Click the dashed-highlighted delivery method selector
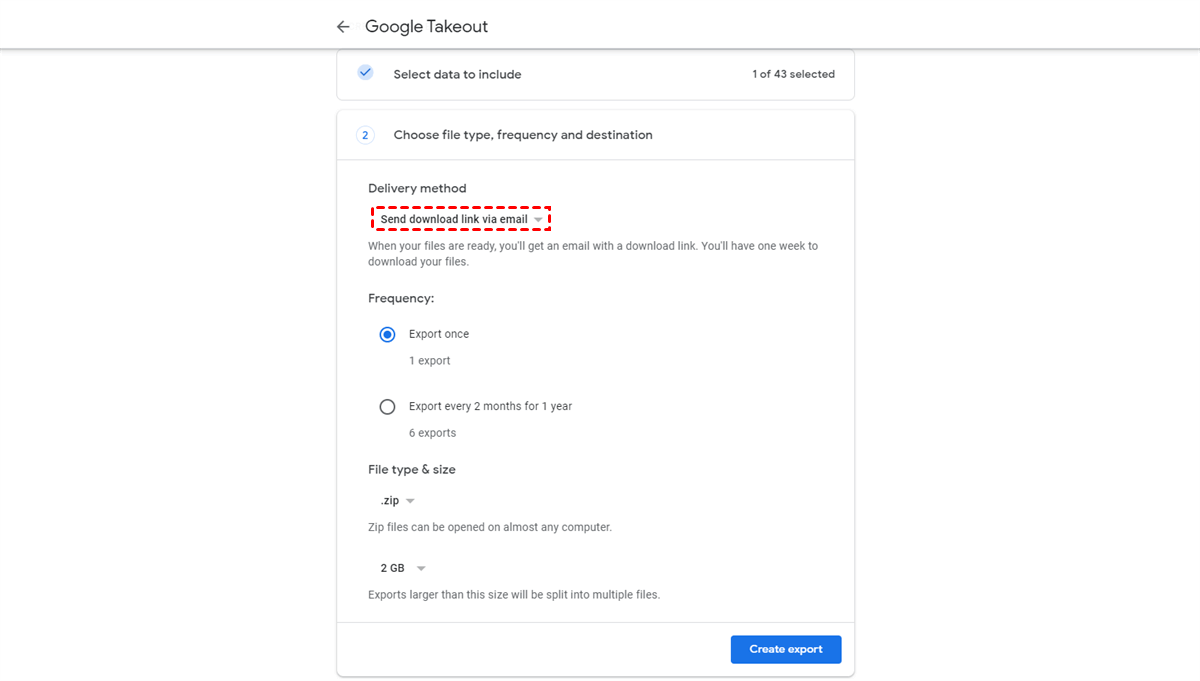Image resolution: width=1200 pixels, height=681 pixels. point(462,218)
